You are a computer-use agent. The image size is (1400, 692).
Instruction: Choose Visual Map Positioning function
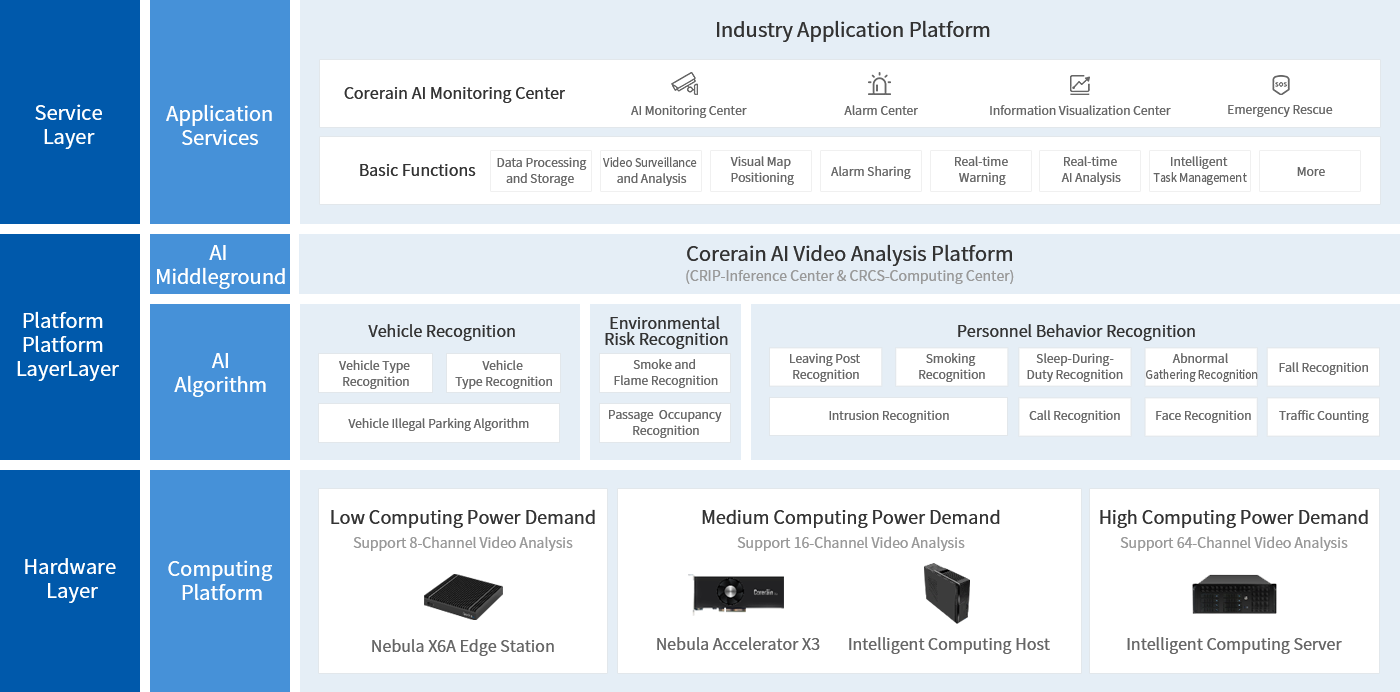[x=761, y=171]
